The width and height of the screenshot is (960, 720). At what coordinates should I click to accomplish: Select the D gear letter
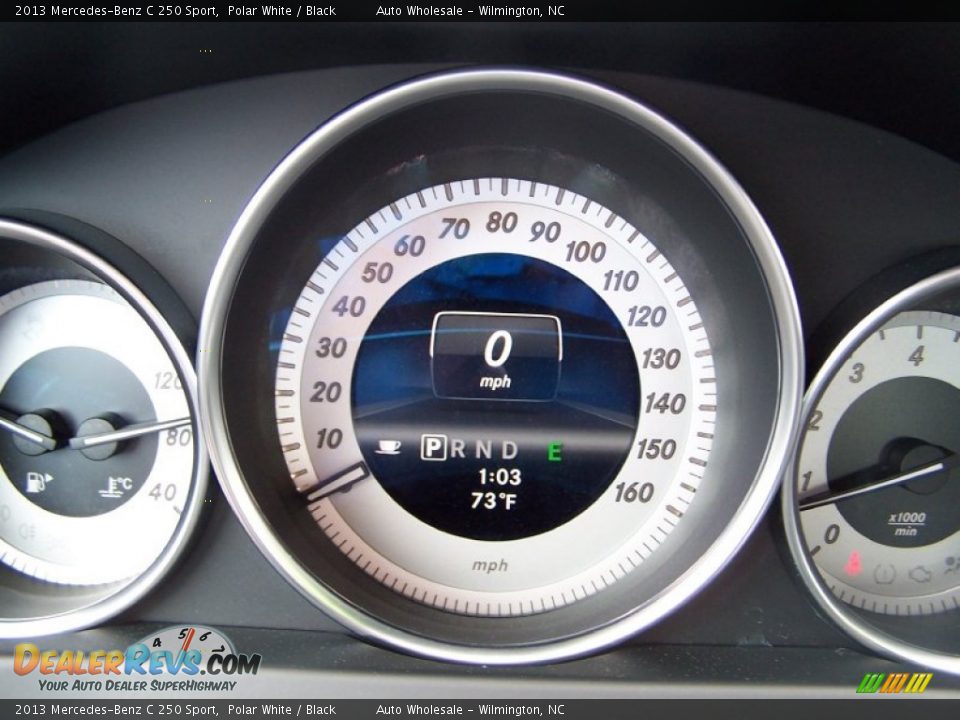click(x=509, y=450)
